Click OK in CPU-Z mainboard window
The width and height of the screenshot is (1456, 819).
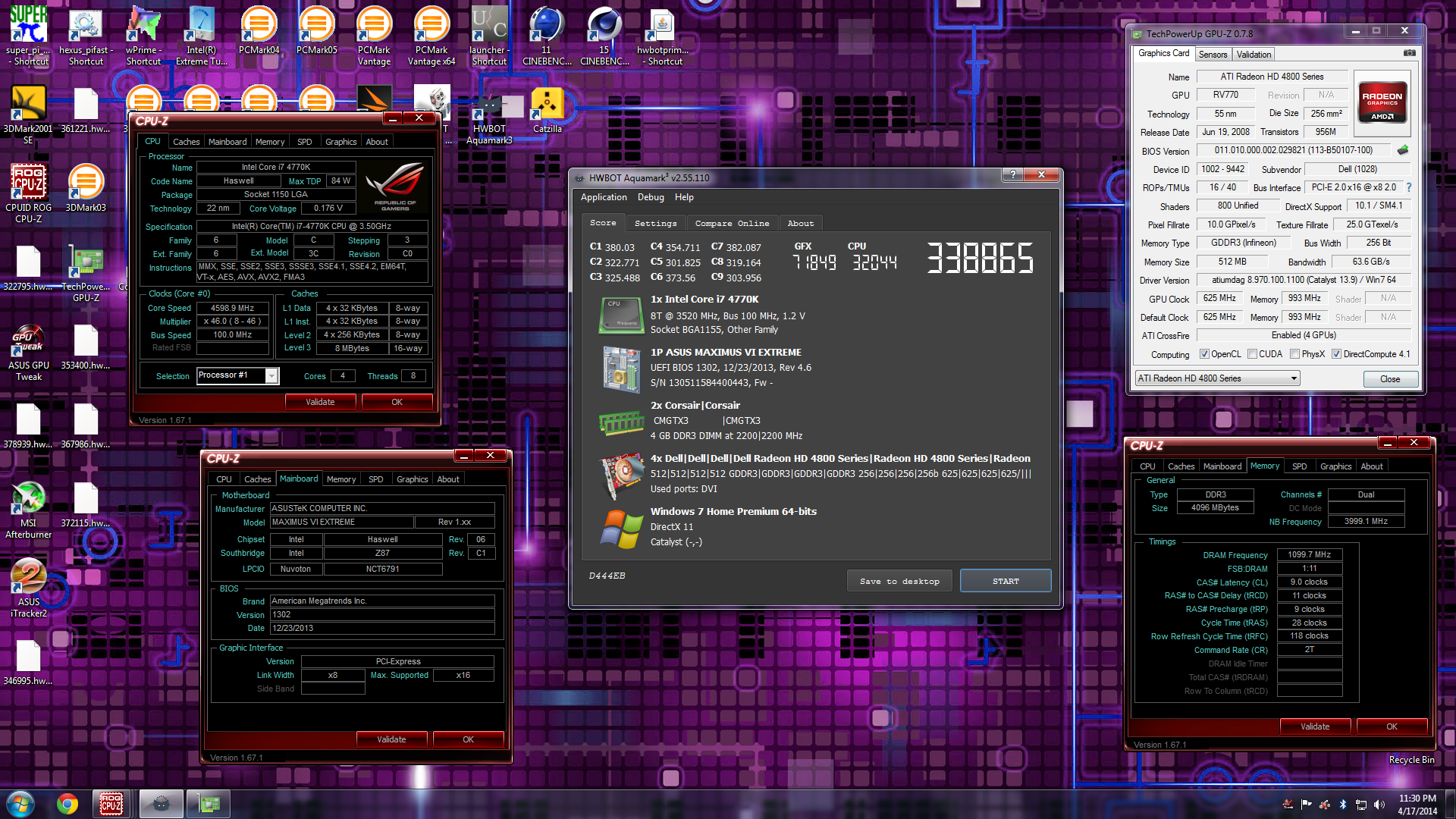point(468,739)
